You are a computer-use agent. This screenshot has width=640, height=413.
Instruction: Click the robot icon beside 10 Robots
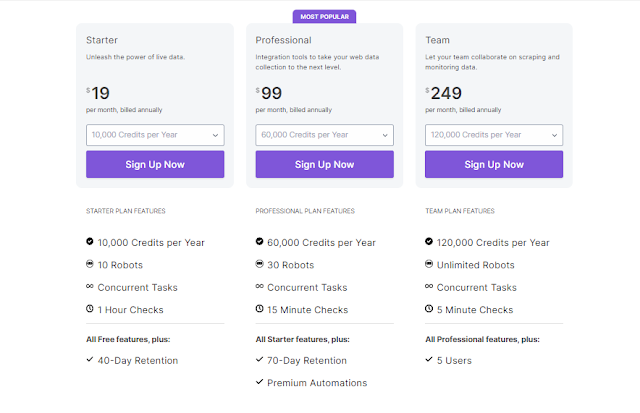(90, 265)
